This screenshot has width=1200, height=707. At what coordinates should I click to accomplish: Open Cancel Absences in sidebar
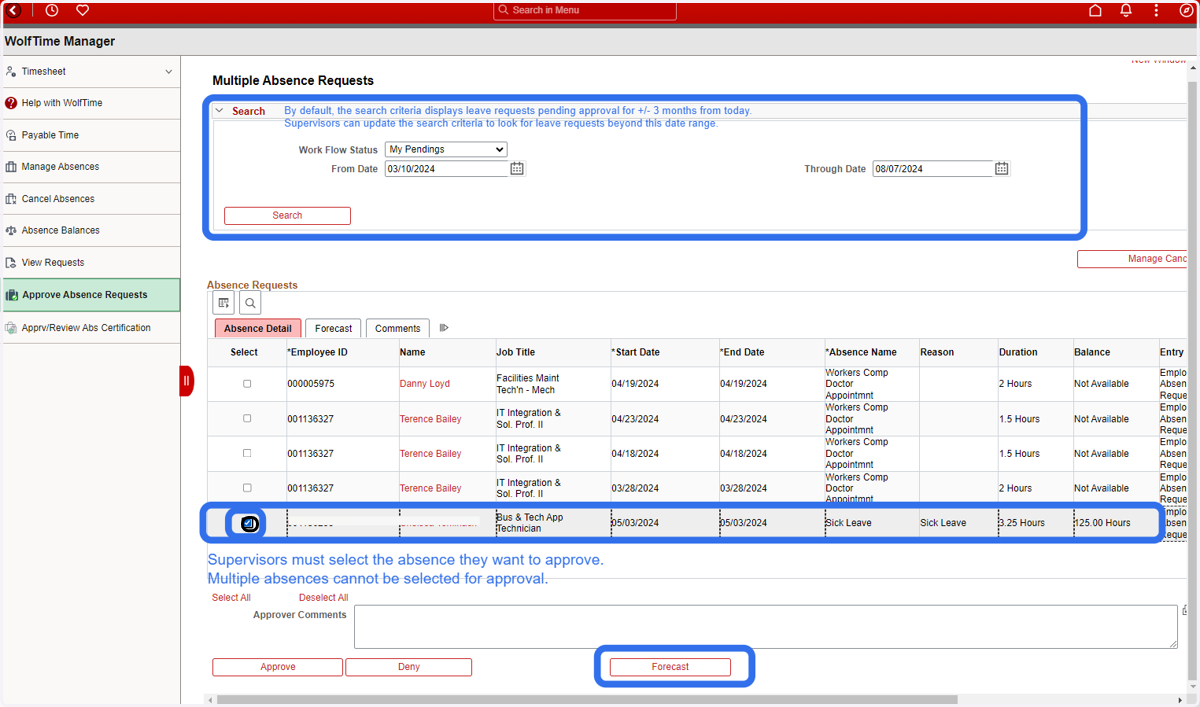pos(58,199)
